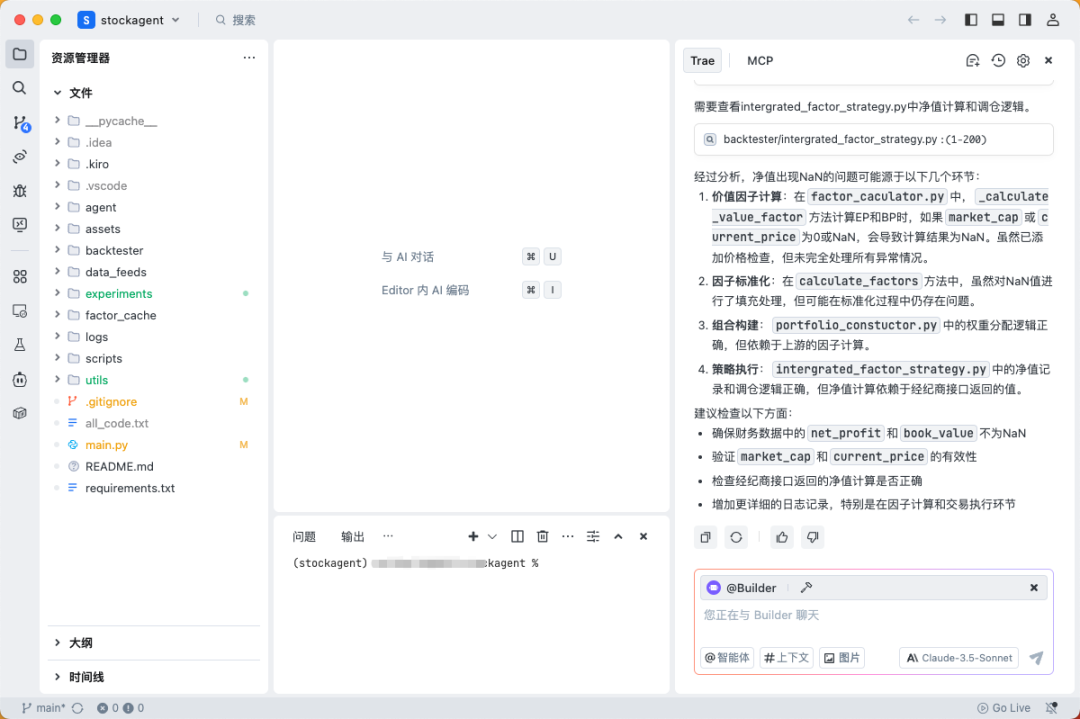Close the AI chat panel
This screenshot has width=1080, height=719.
coord(1048,61)
